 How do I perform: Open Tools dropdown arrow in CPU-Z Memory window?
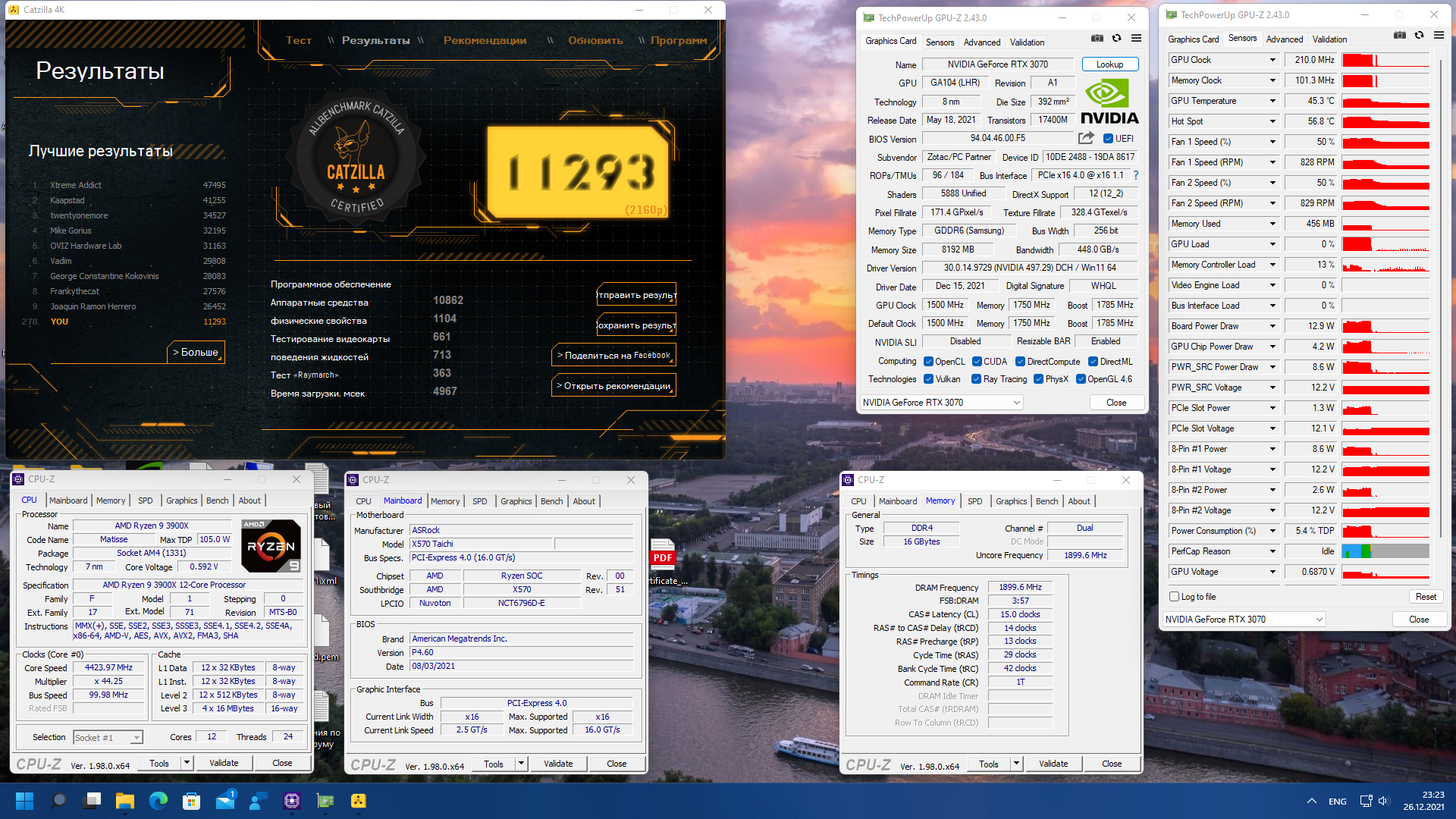[x=1016, y=764]
